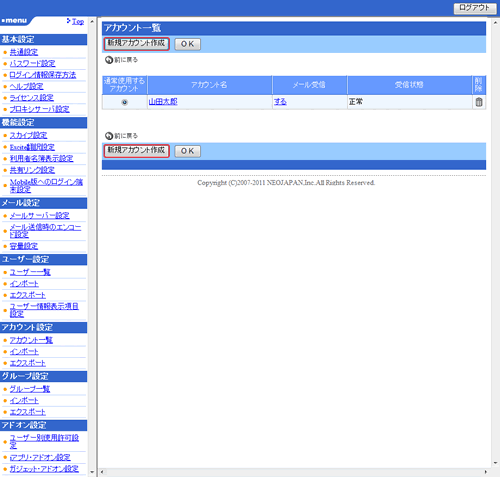
Task: Click the lower 前に戻る back arrow icon
Action: 109,136
